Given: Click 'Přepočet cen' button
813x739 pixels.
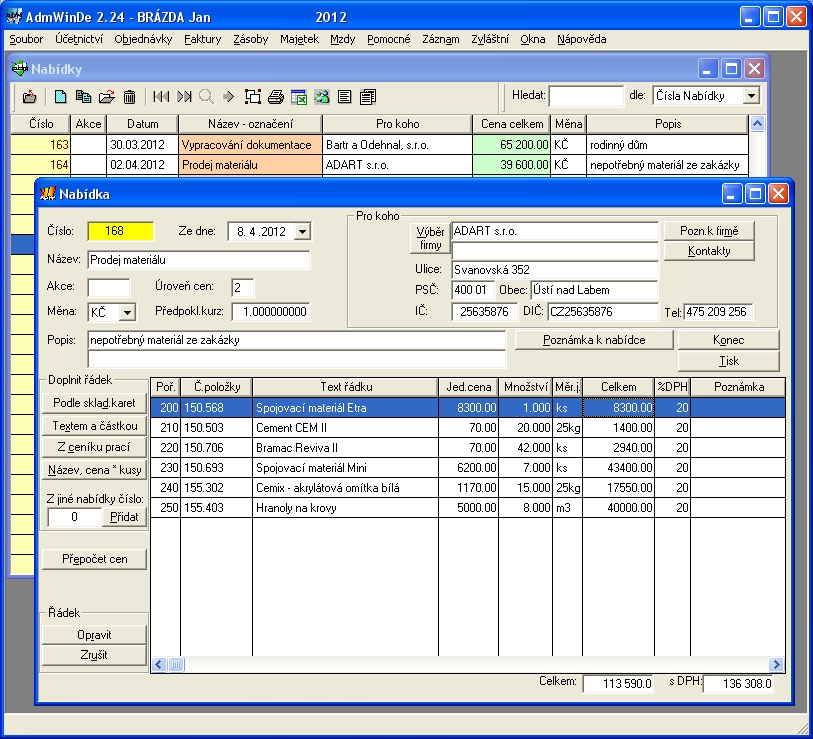Looking at the screenshot, I should [x=94, y=559].
